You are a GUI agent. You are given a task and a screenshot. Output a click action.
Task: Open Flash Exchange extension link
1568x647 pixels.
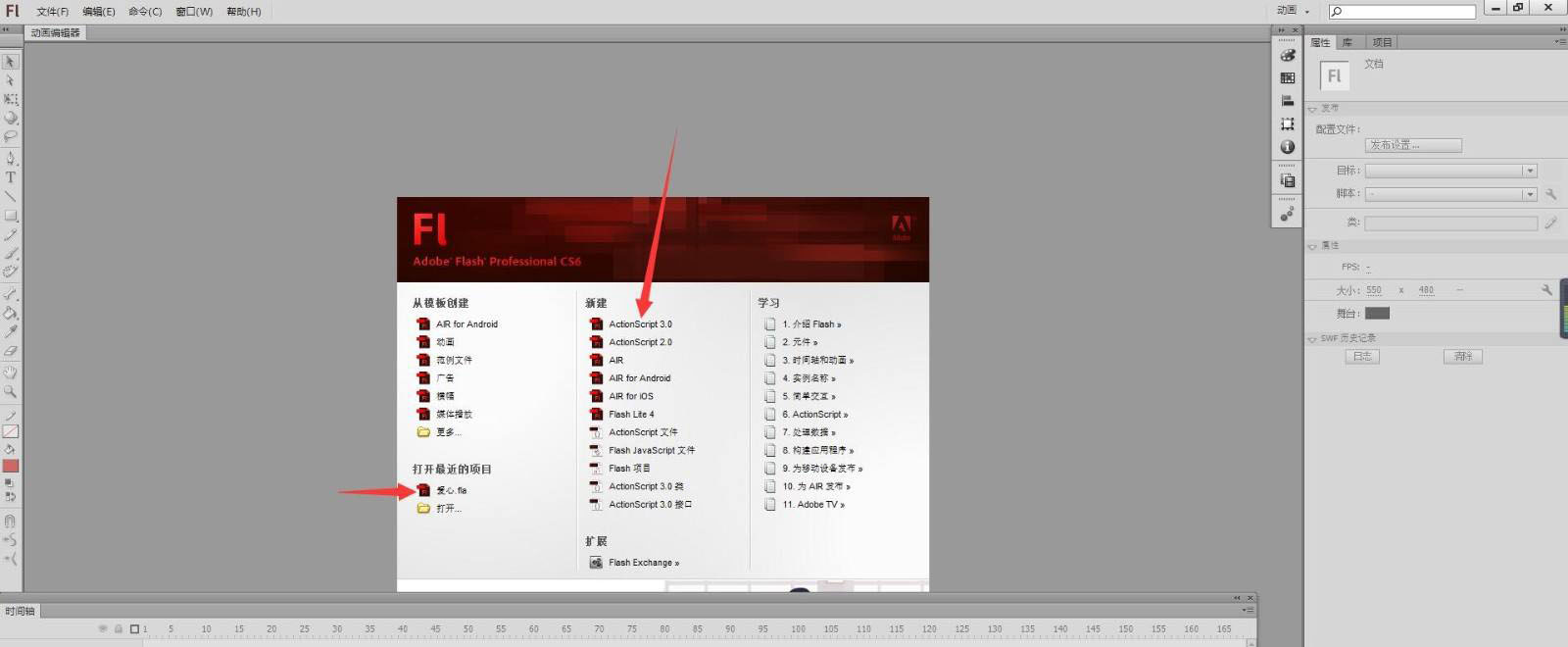pyautogui.click(x=634, y=563)
